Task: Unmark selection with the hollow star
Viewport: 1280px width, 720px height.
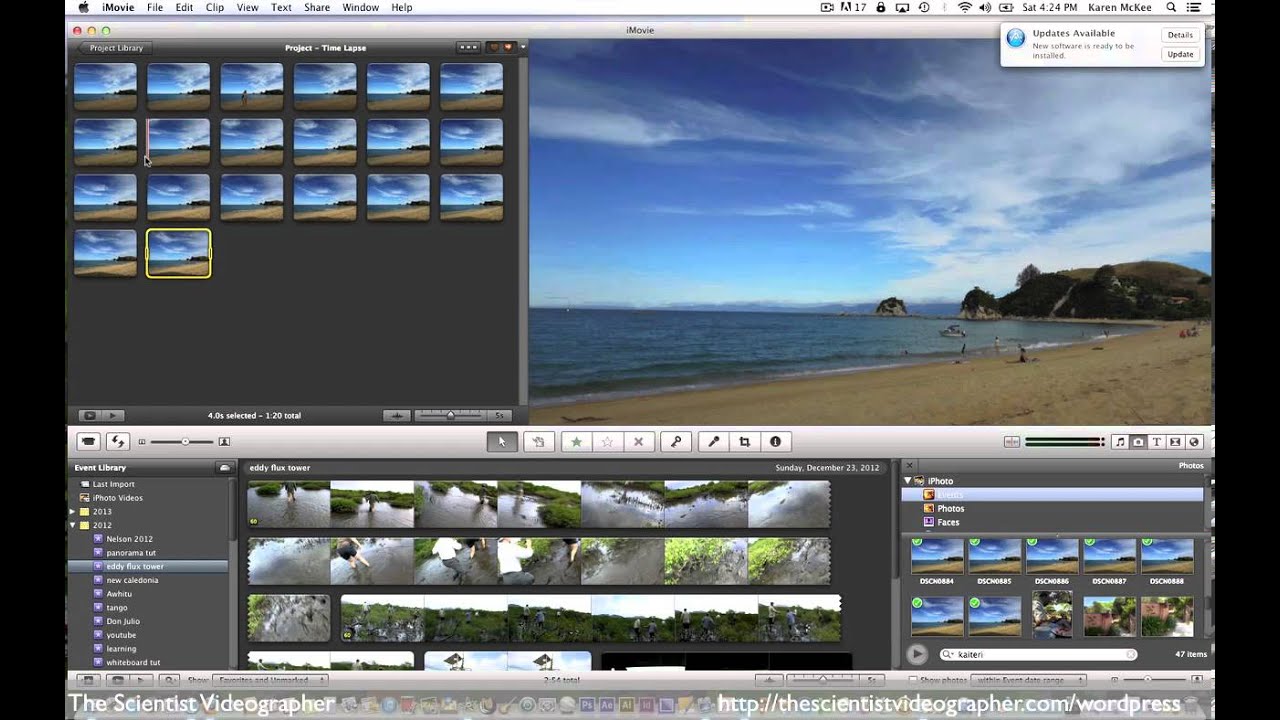Action: 607,441
